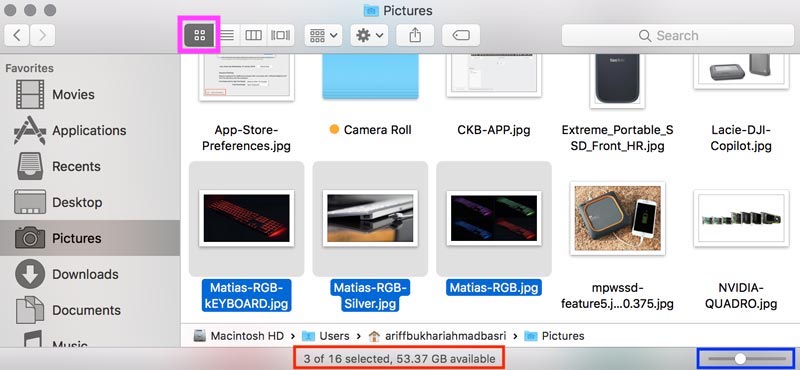The width and height of the screenshot is (800, 370).
Task: Open Movies in the sidebar
Action: pos(90,94)
